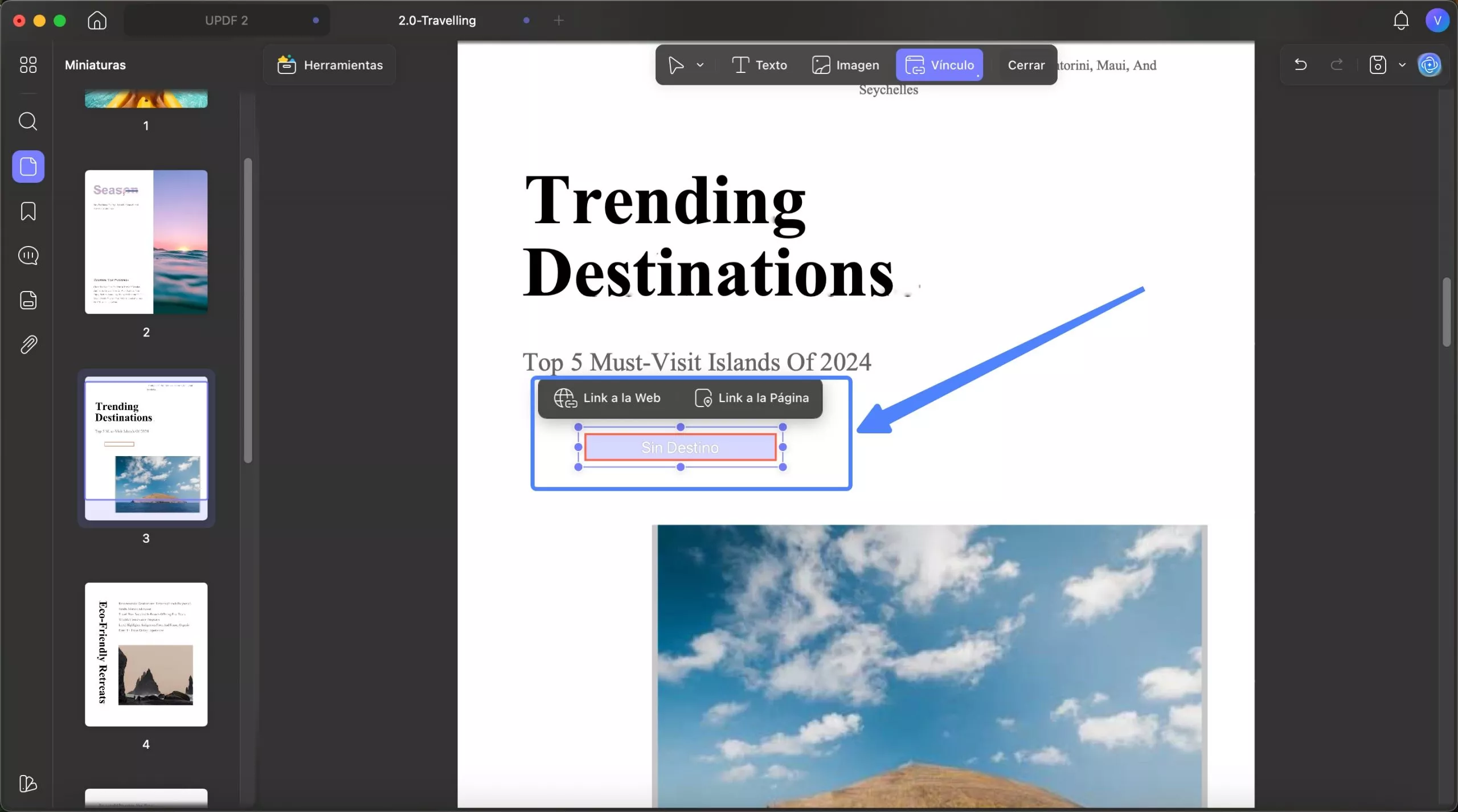
Task: Open page 1 thumbnail
Action: click(146, 98)
